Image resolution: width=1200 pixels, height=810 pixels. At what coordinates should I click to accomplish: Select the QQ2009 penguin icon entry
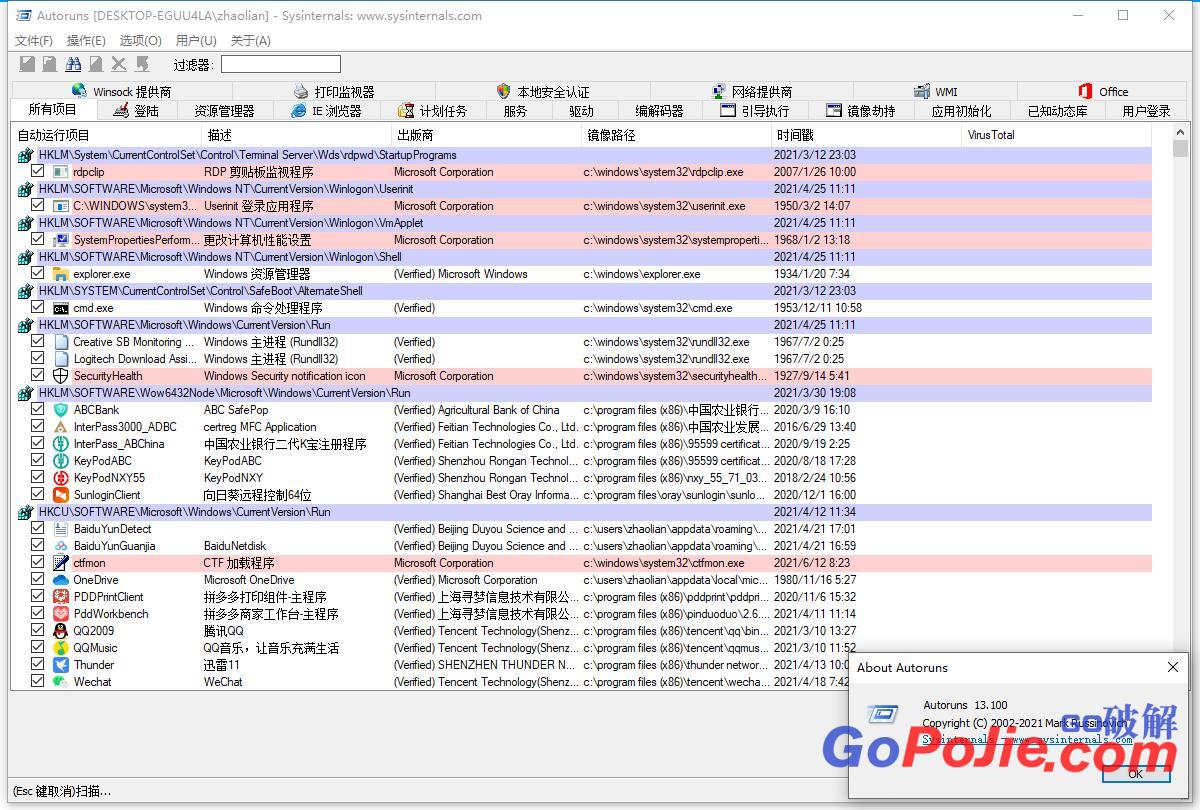[61, 631]
